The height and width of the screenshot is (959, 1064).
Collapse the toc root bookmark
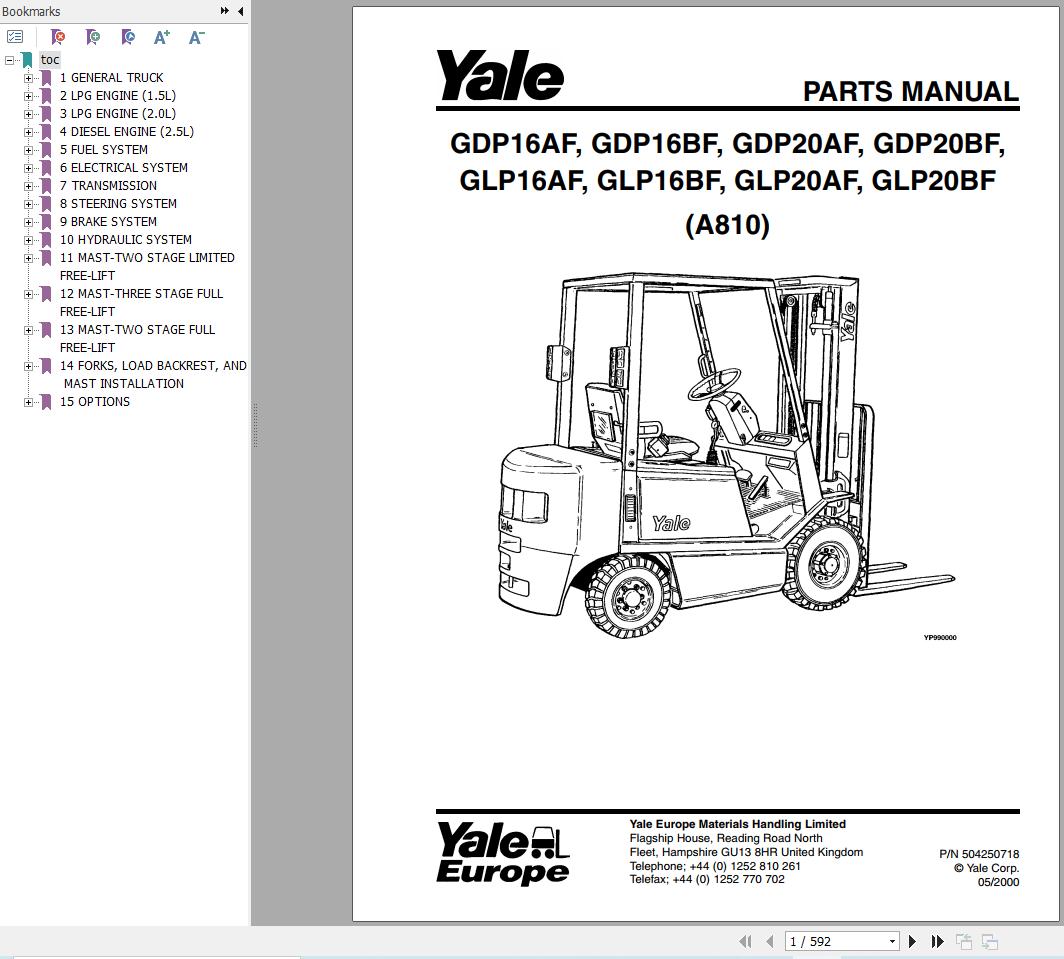click(x=10, y=60)
